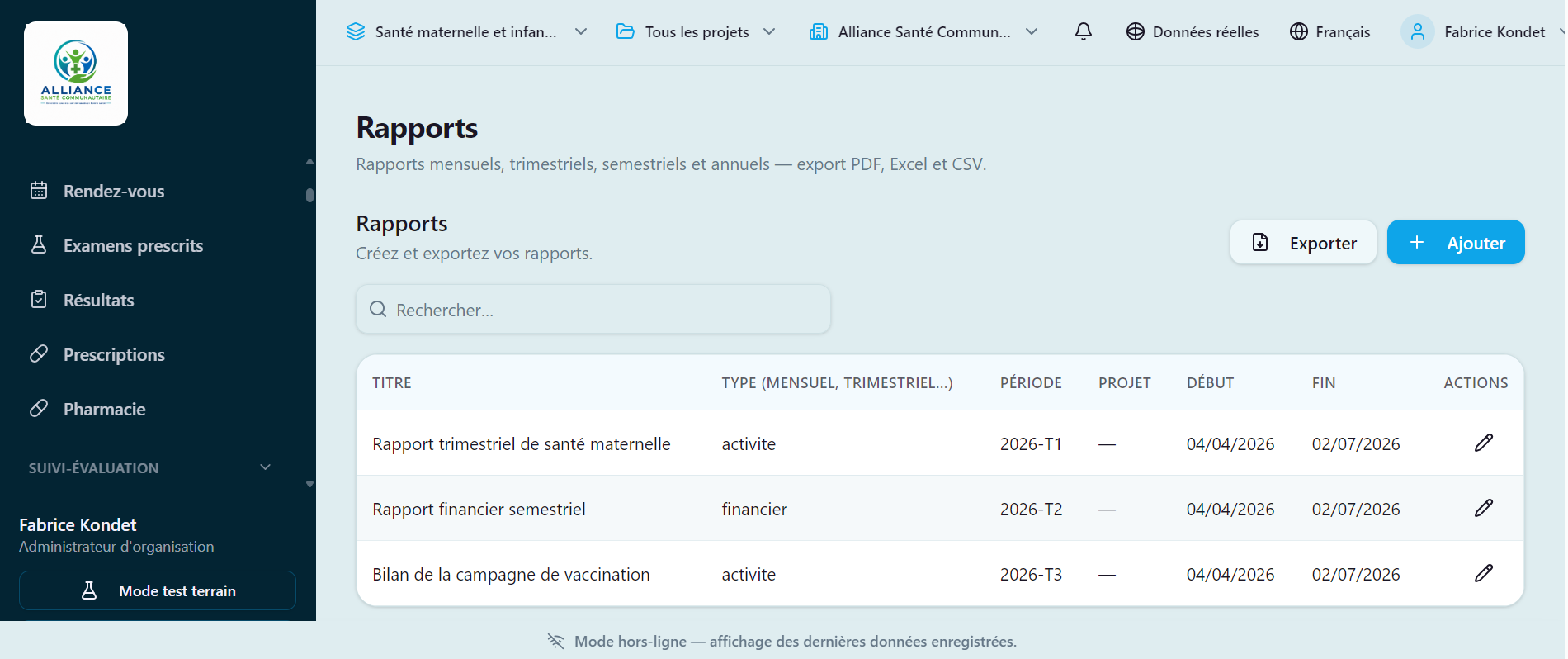Viewport: 1568px width, 659px height.
Task: Click the Résultats clipboard icon
Action: (x=39, y=300)
